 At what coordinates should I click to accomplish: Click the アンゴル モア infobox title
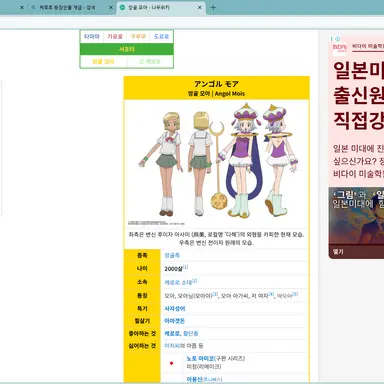[217, 84]
